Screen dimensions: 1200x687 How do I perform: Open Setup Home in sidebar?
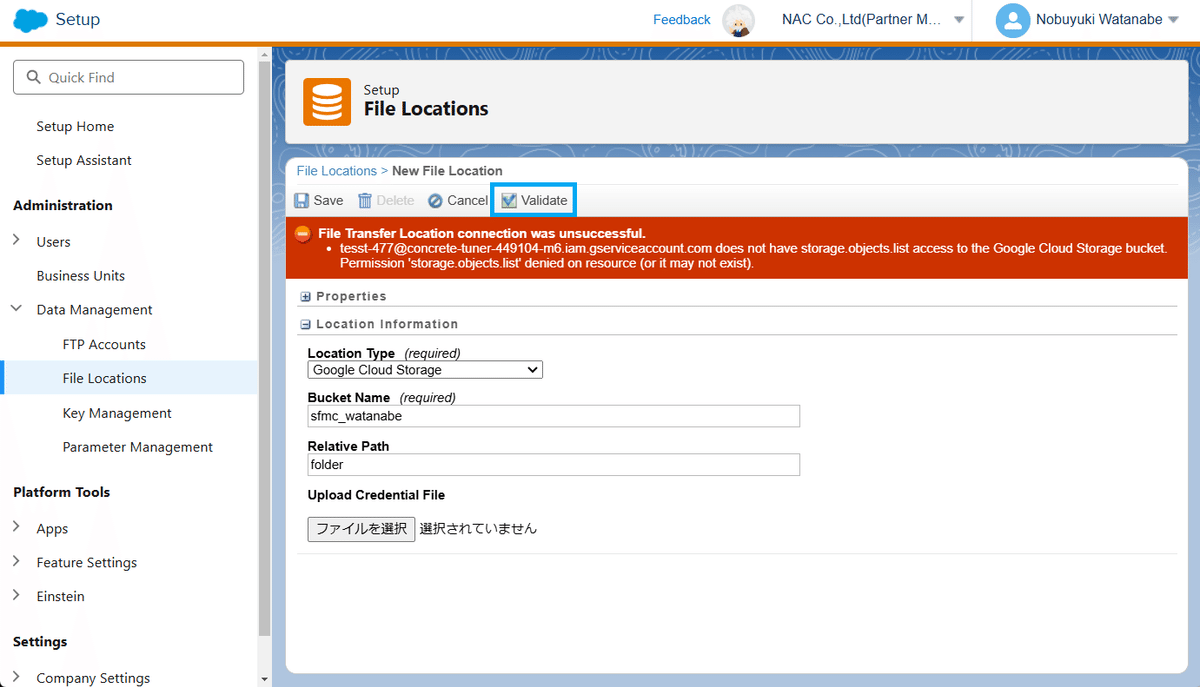click(75, 126)
